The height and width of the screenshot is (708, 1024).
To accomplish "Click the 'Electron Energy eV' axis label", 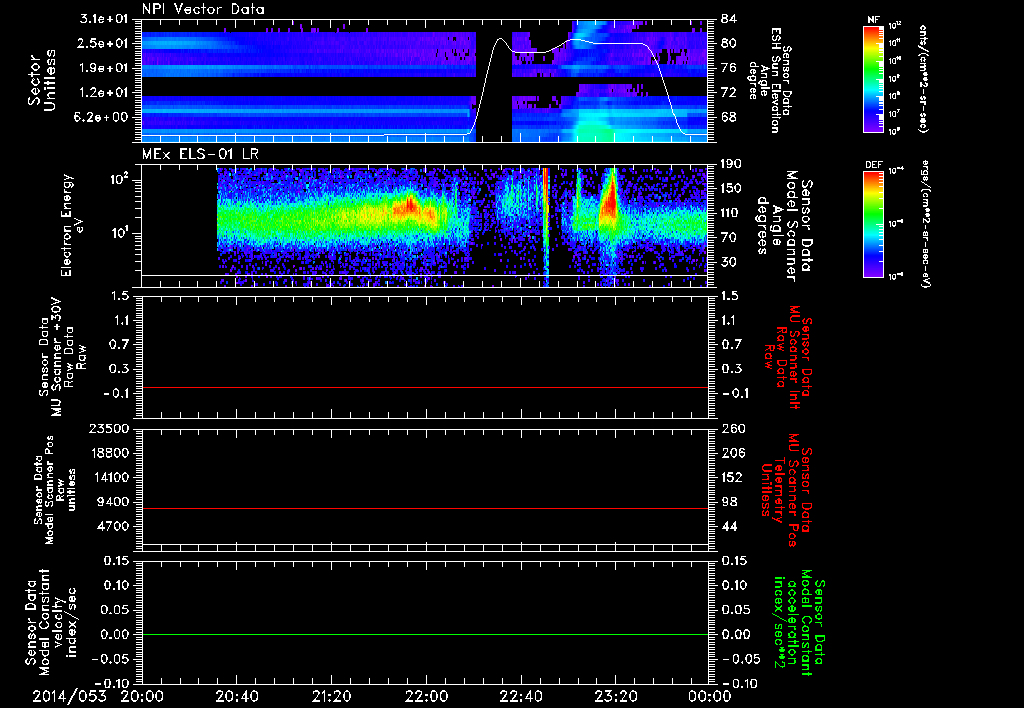I will click(73, 225).
